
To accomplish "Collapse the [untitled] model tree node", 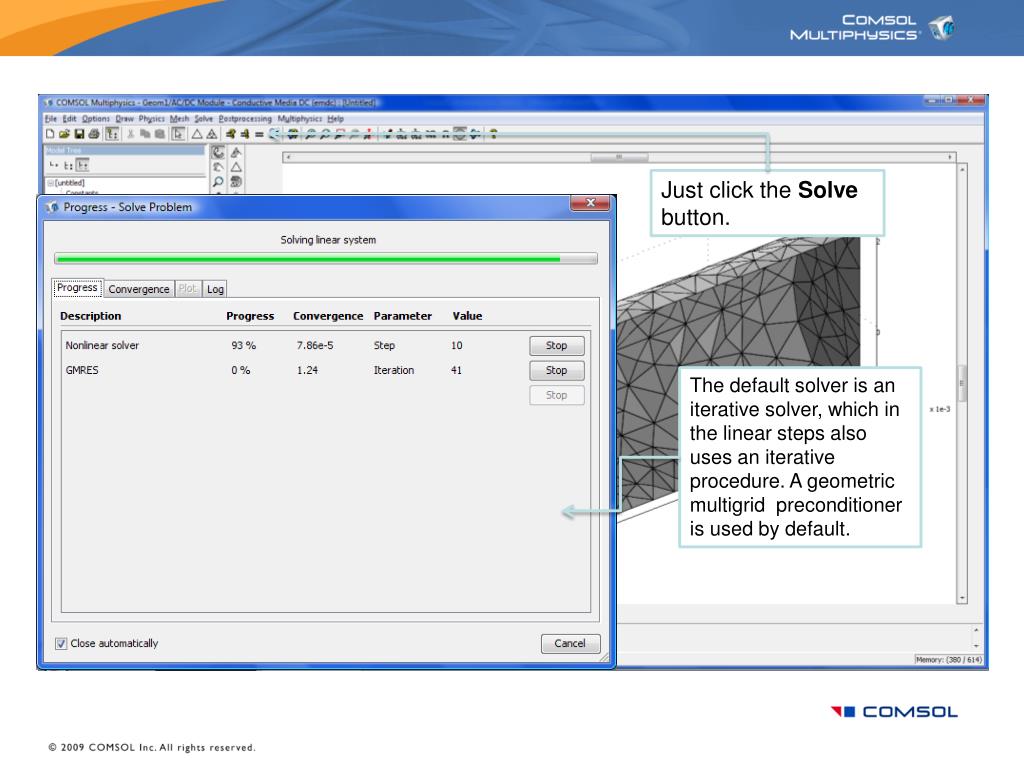I will coord(50,183).
